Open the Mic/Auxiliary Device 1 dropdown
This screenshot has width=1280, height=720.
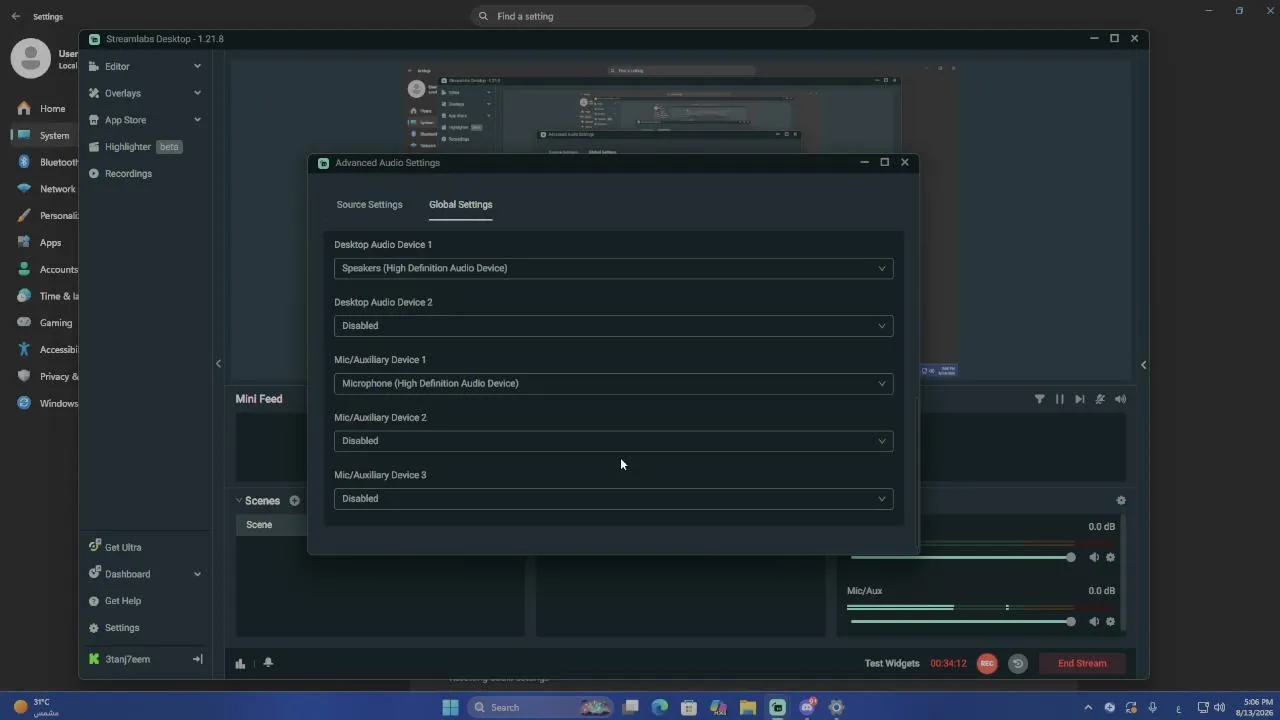coord(613,383)
